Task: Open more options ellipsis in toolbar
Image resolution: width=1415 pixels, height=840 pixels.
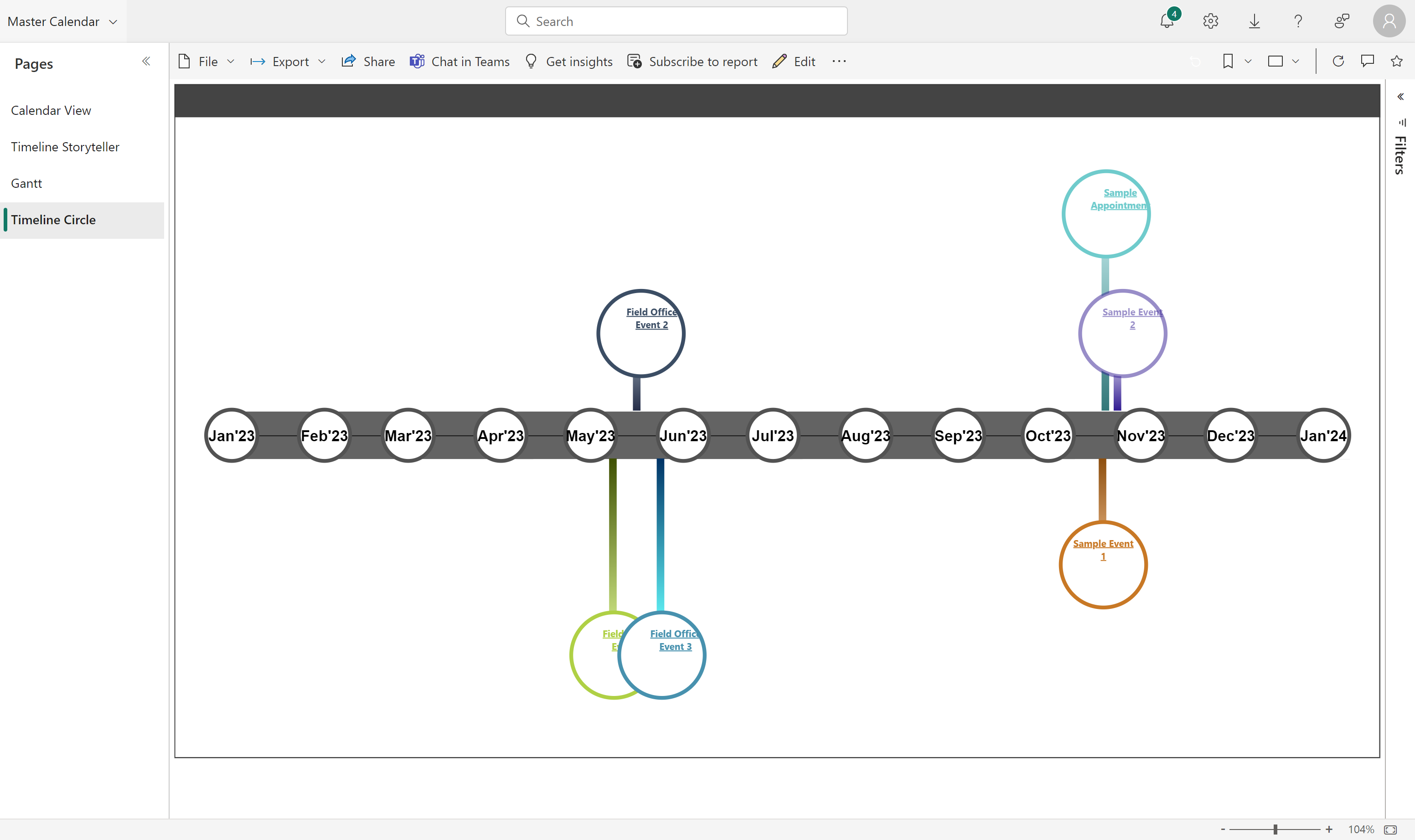Action: [x=839, y=61]
